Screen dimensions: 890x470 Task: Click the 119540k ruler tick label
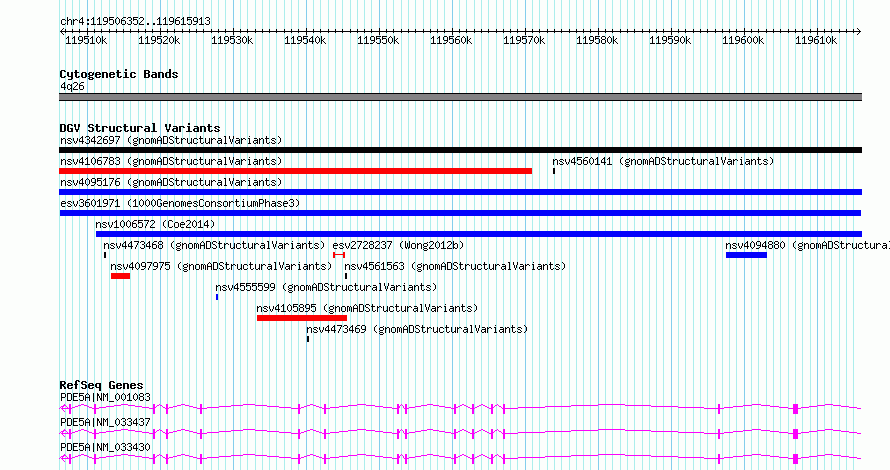pyautogui.click(x=305, y=40)
